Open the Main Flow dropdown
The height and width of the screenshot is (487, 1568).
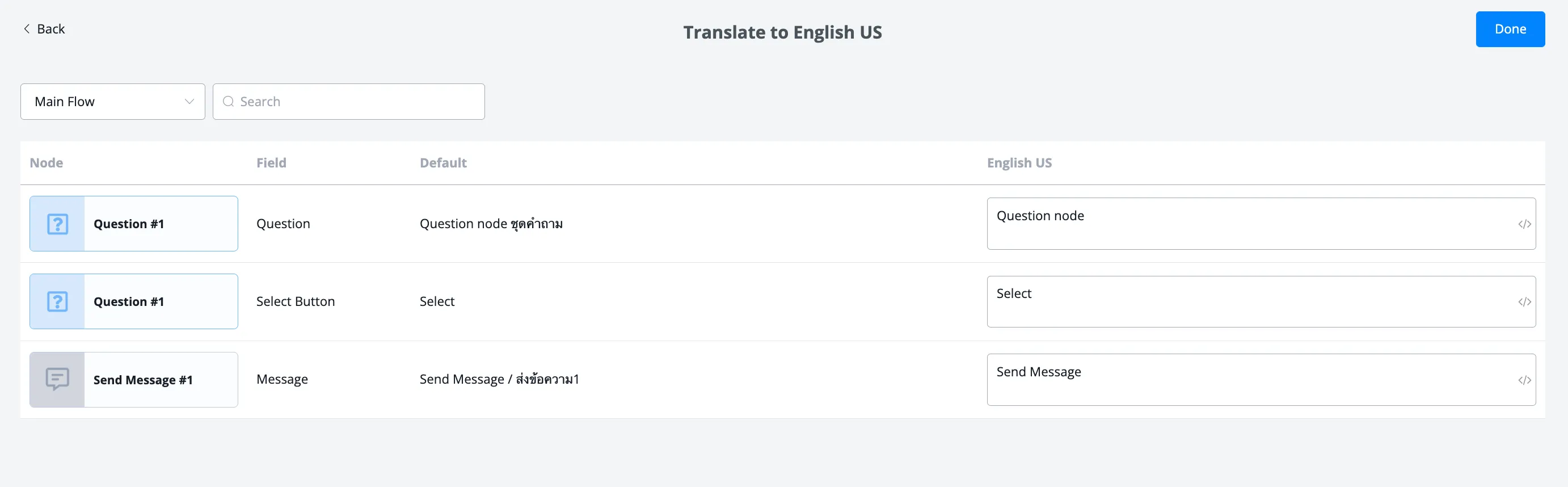(113, 102)
